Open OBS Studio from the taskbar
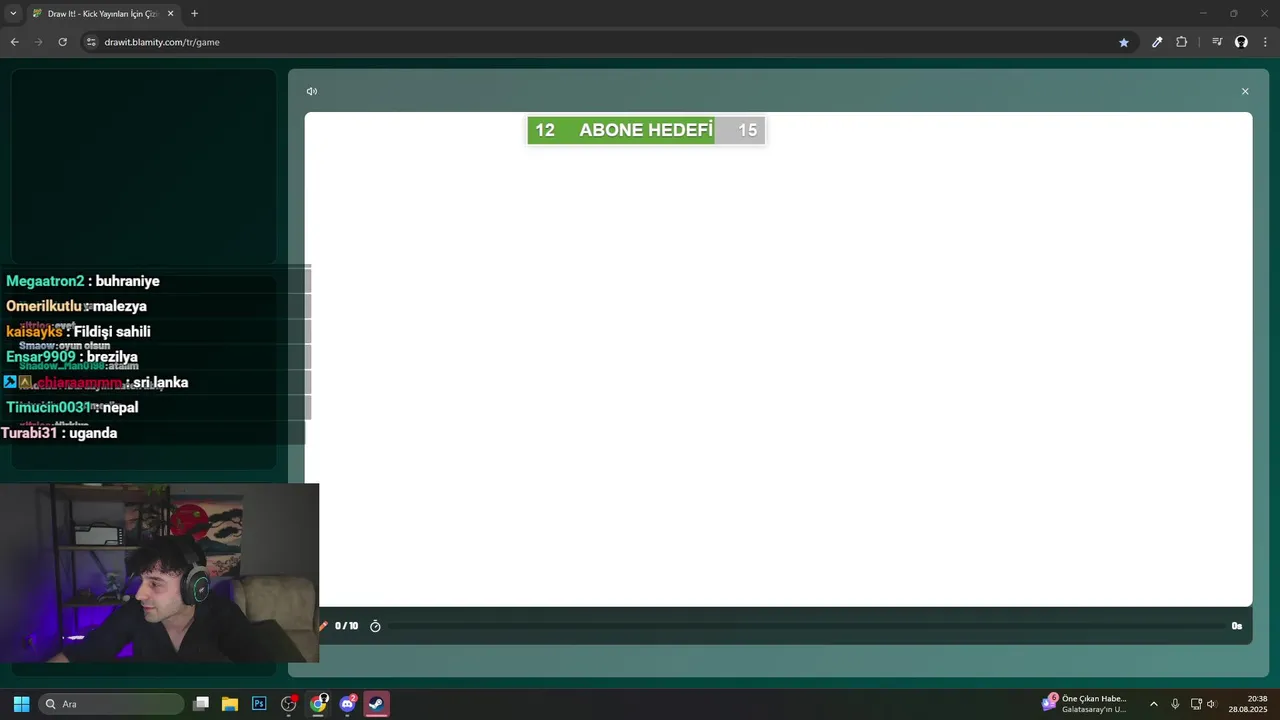This screenshot has height=720, width=1280. [289, 704]
